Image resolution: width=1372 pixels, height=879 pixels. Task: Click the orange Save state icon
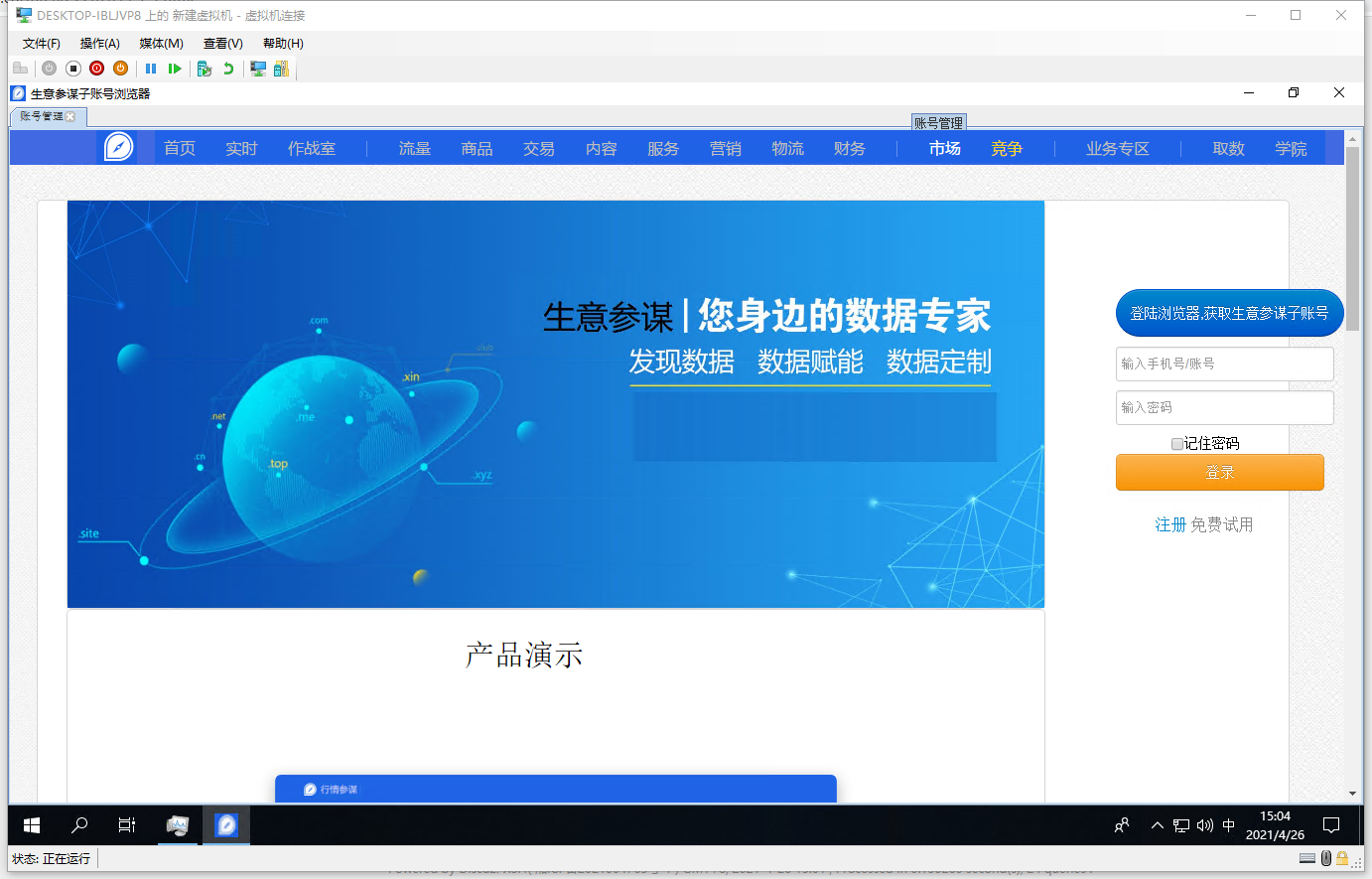pyautogui.click(x=120, y=69)
